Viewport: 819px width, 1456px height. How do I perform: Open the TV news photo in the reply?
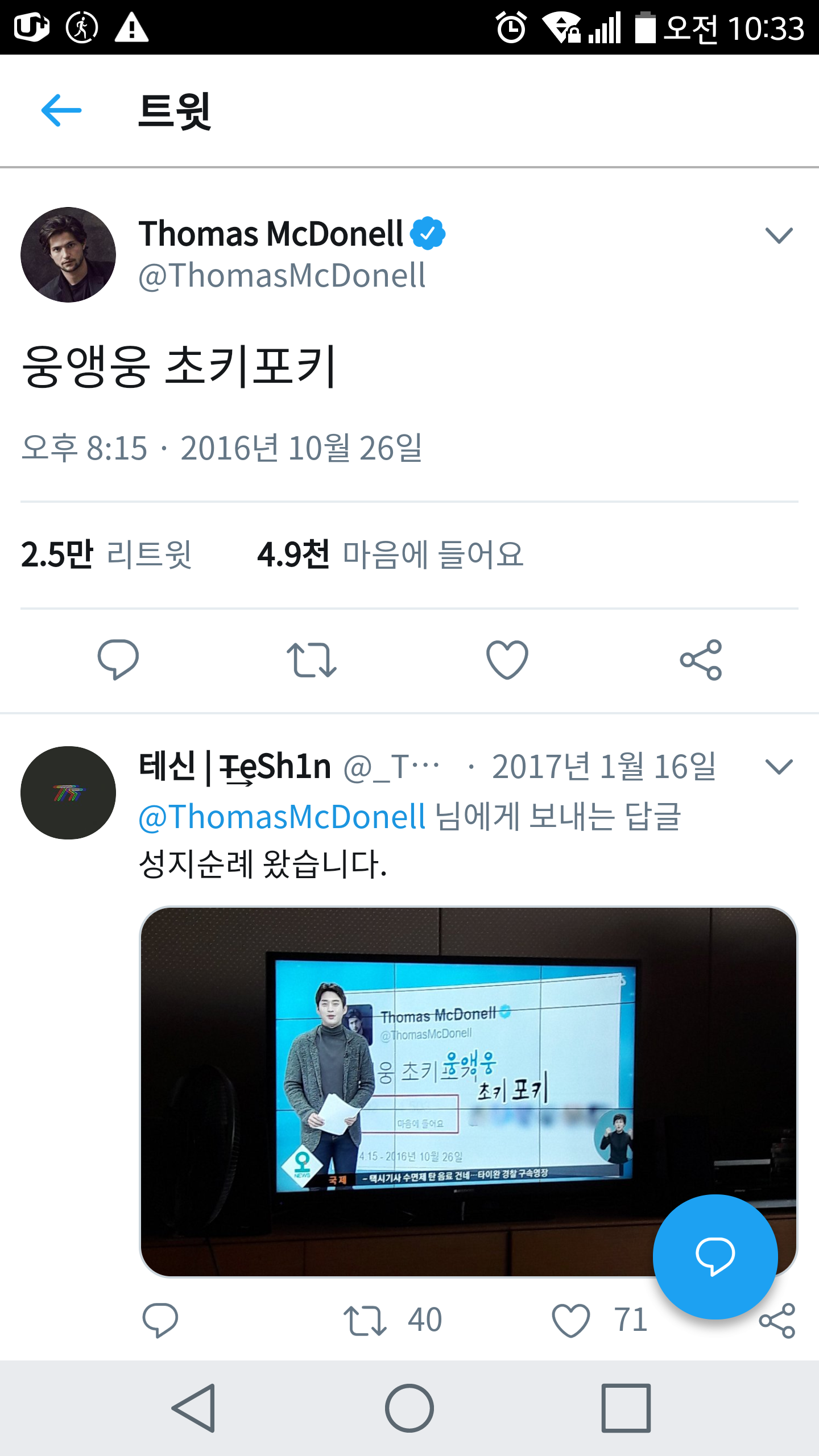tap(469, 1091)
